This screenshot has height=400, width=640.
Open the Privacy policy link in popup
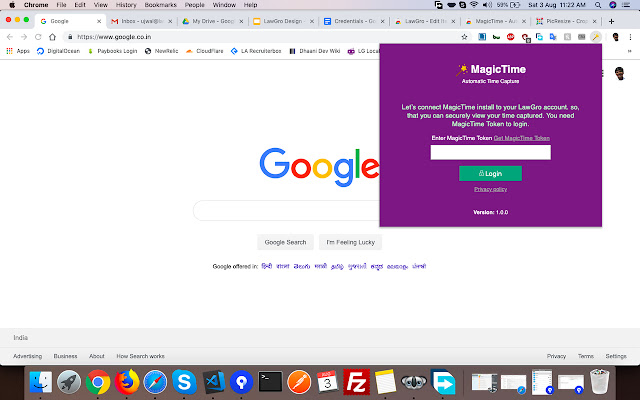[x=490, y=189]
